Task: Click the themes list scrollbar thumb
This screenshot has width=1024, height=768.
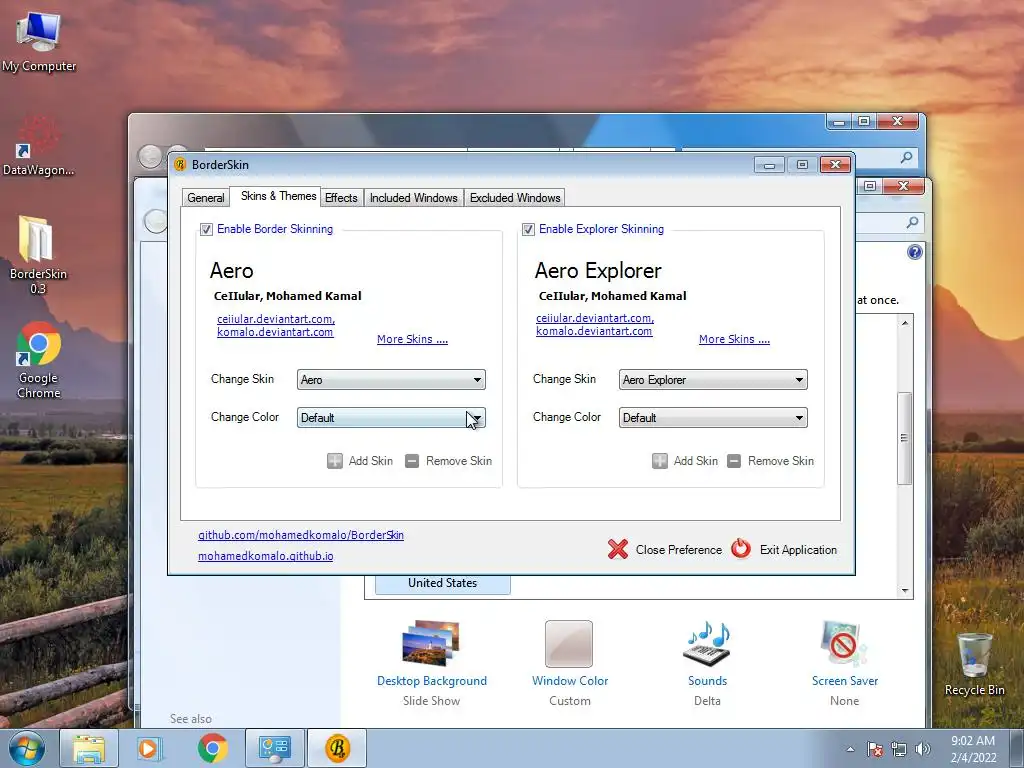Action: point(904,438)
